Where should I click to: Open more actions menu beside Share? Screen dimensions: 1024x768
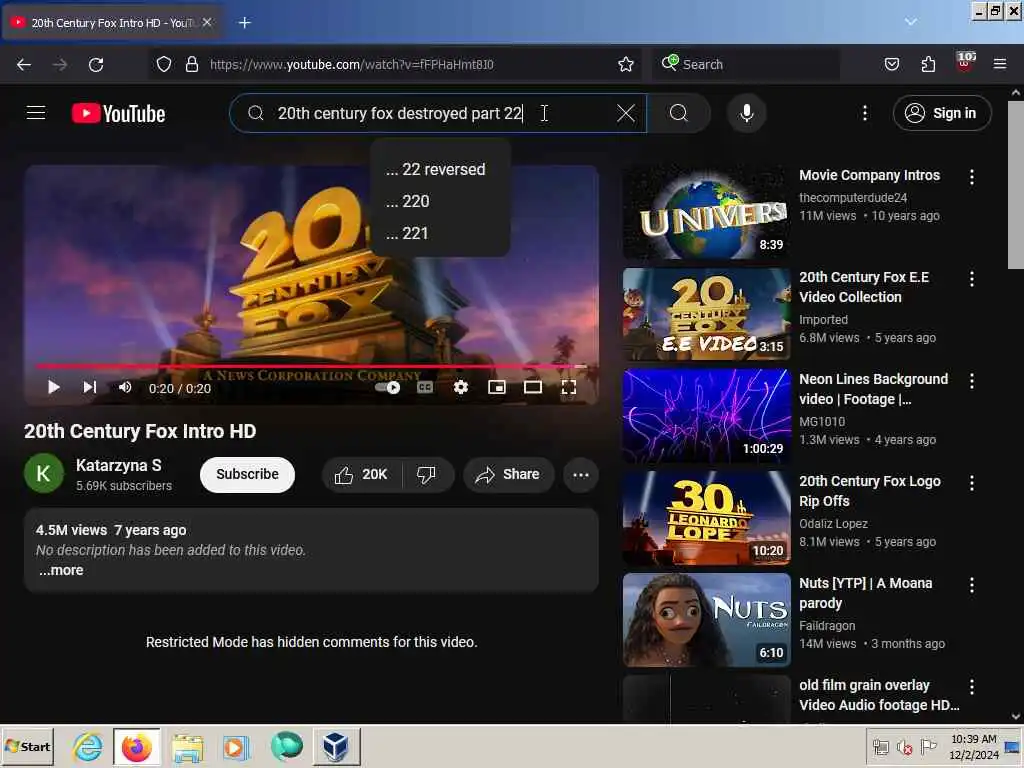pos(581,474)
